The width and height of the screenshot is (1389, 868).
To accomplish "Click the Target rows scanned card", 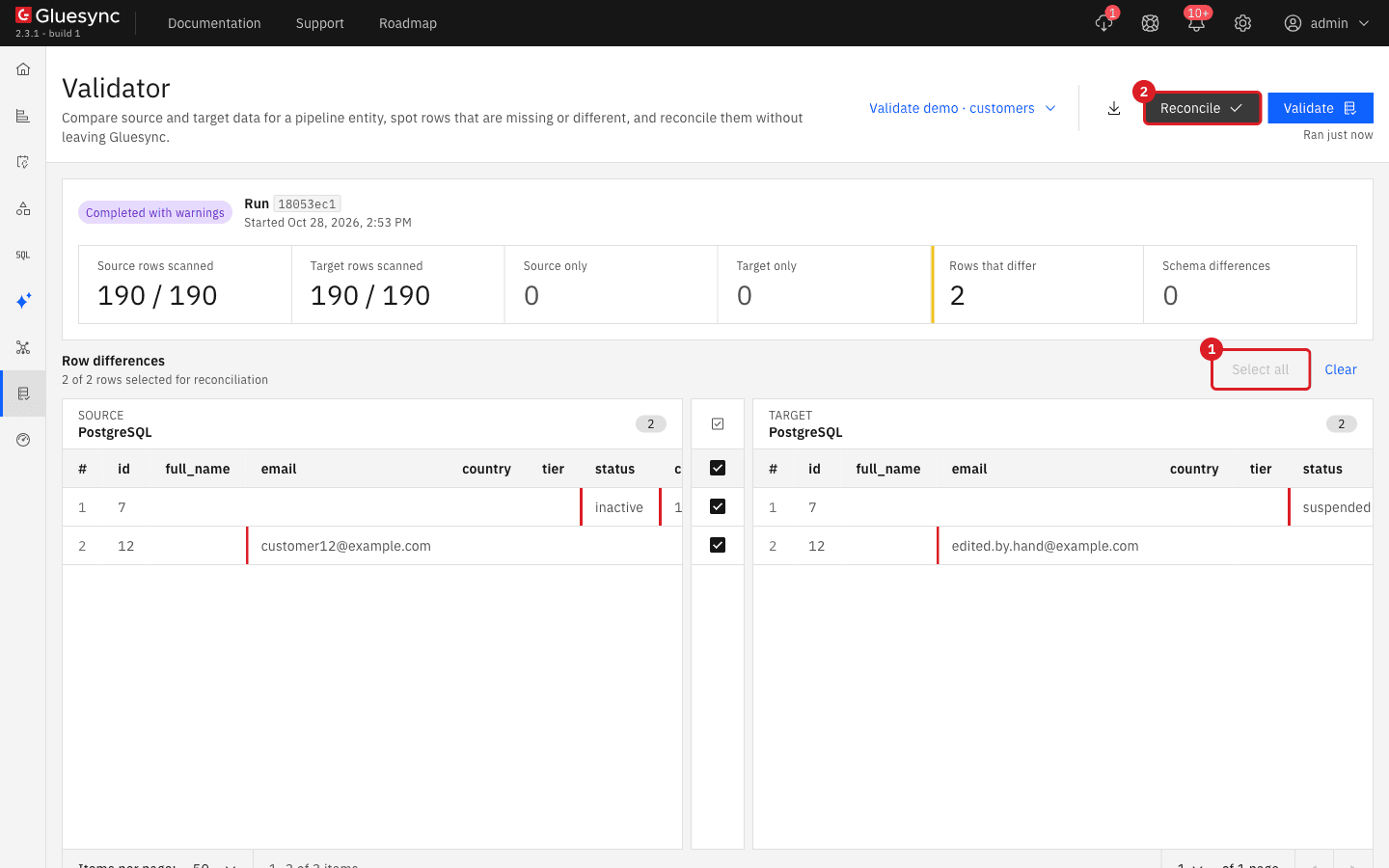I will pos(397,285).
